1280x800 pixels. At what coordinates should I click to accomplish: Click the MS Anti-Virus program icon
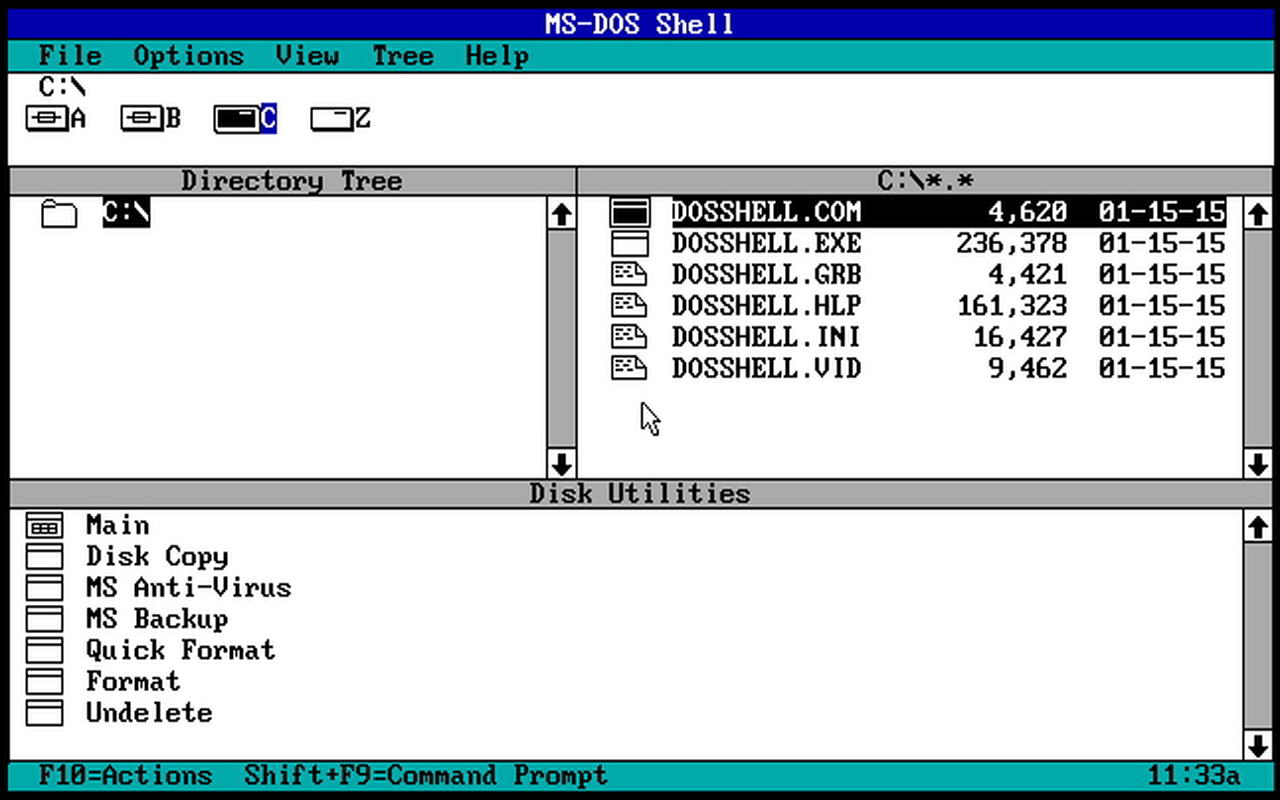(44, 588)
